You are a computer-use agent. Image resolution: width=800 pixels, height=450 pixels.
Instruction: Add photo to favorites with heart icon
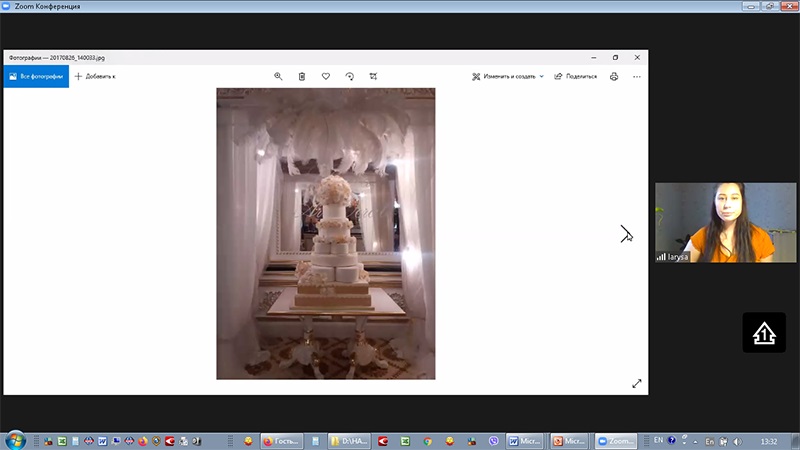[x=326, y=76]
